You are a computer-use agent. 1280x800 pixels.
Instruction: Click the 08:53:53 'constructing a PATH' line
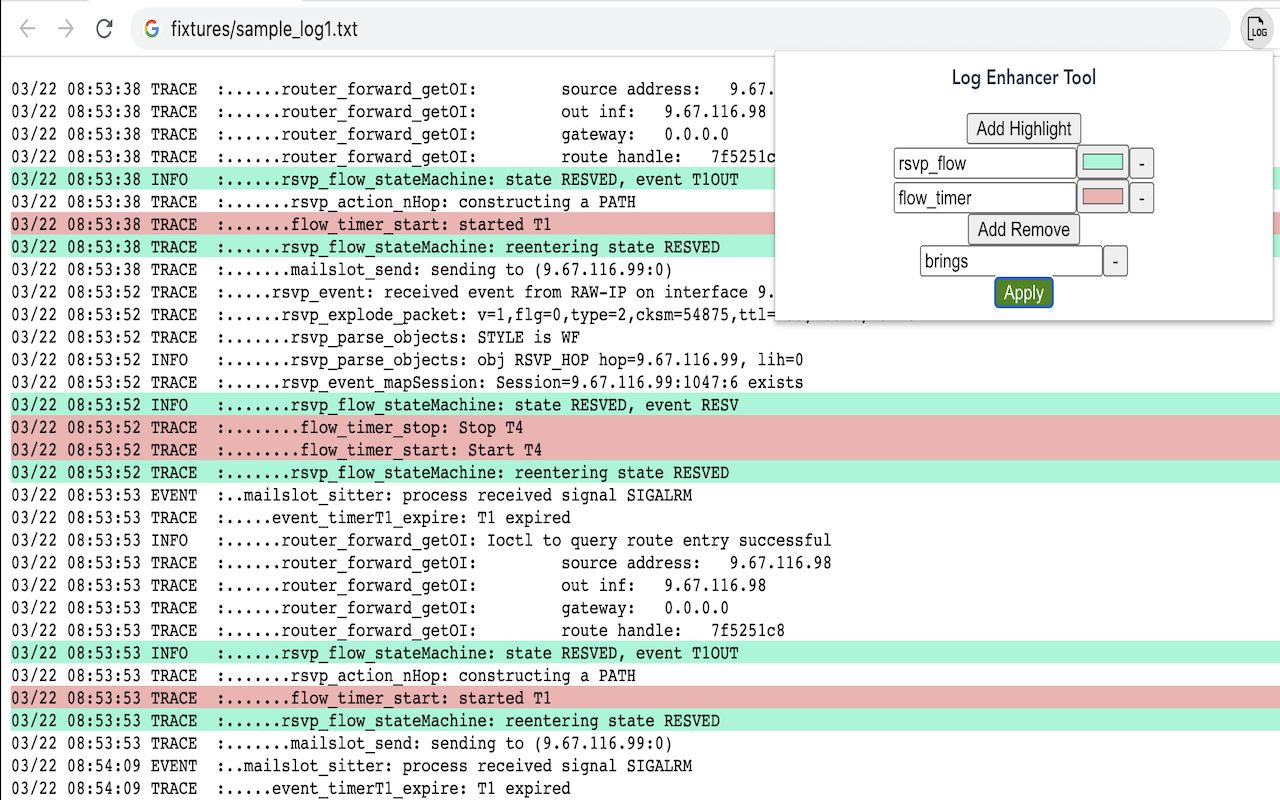pos(323,675)
